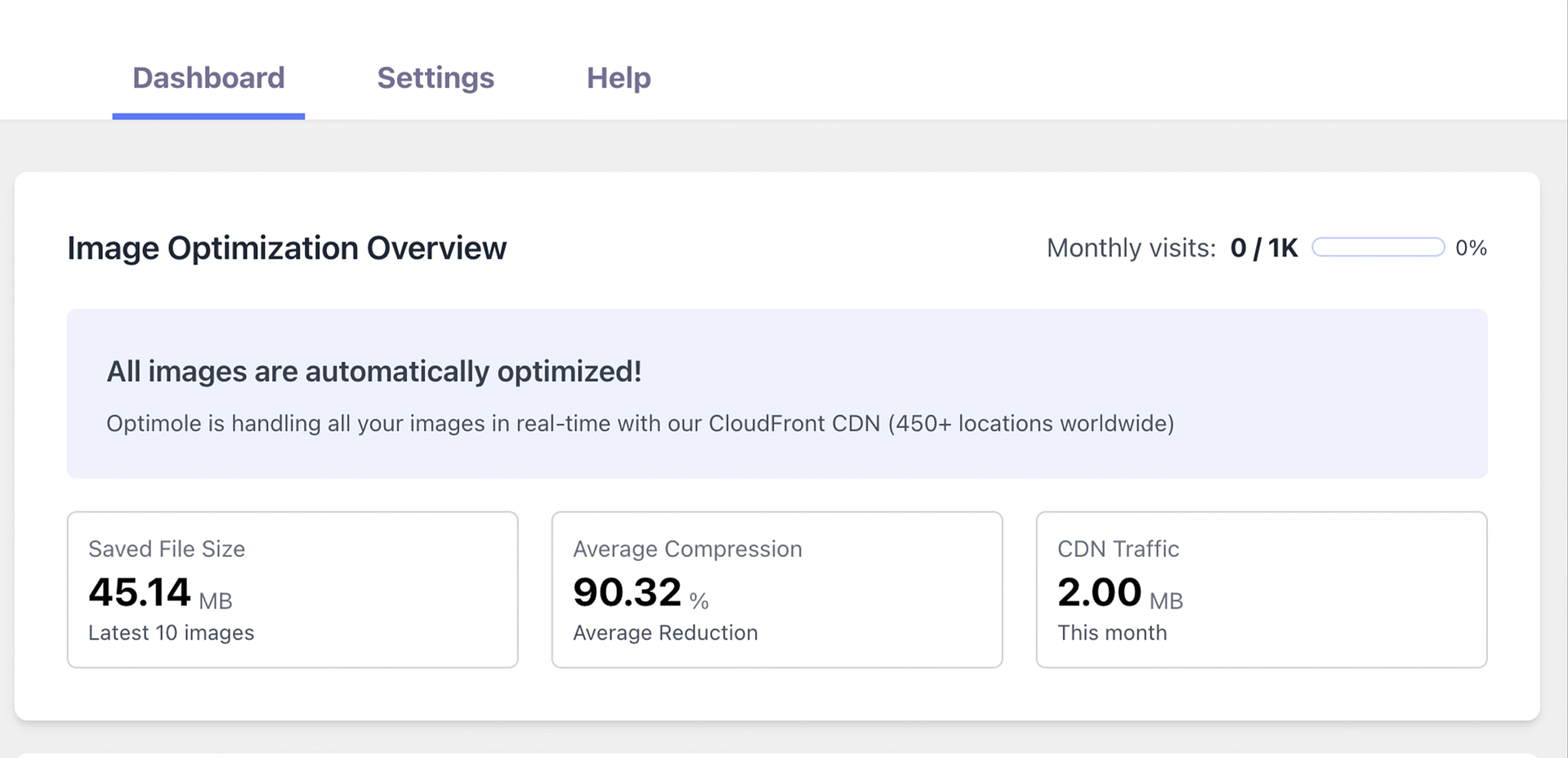This screenshot has height=758, width=1568.
Task: Click the 'This month' caption
Action: [1112, 633]
